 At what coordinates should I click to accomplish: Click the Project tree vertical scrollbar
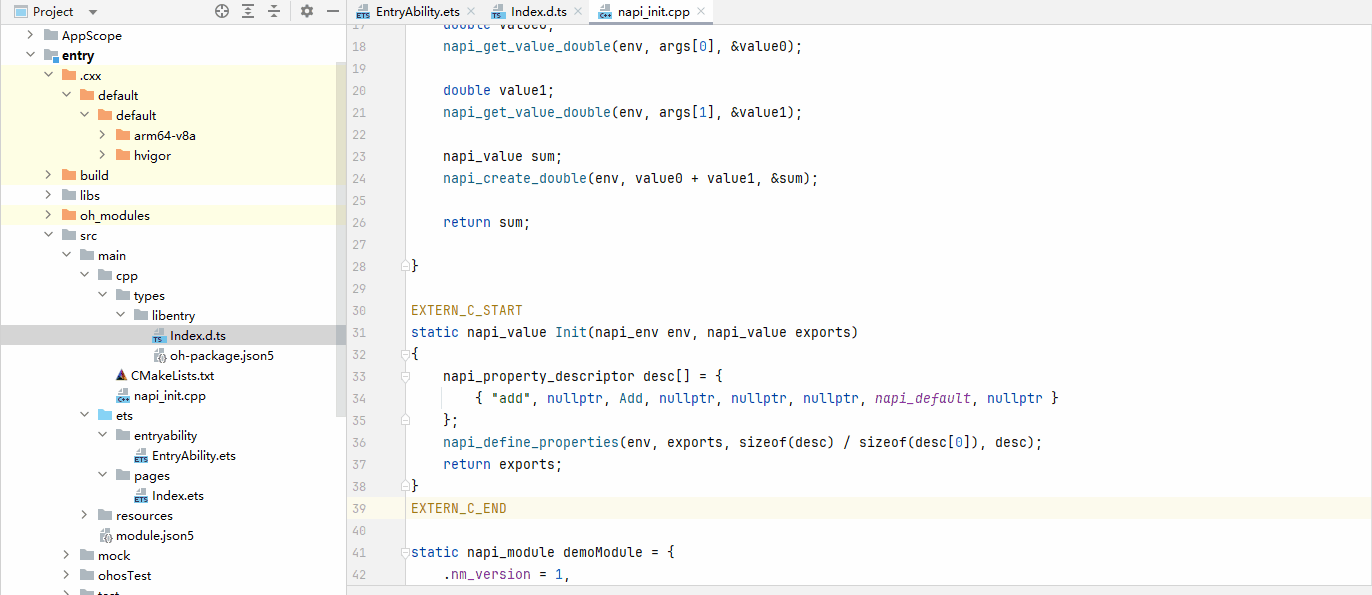341,240
